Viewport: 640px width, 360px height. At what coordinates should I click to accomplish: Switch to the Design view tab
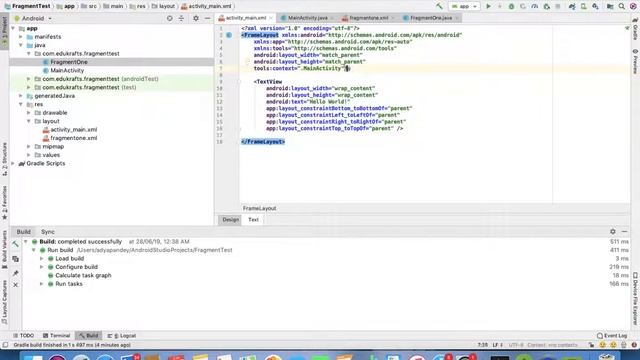click(230, 220)
